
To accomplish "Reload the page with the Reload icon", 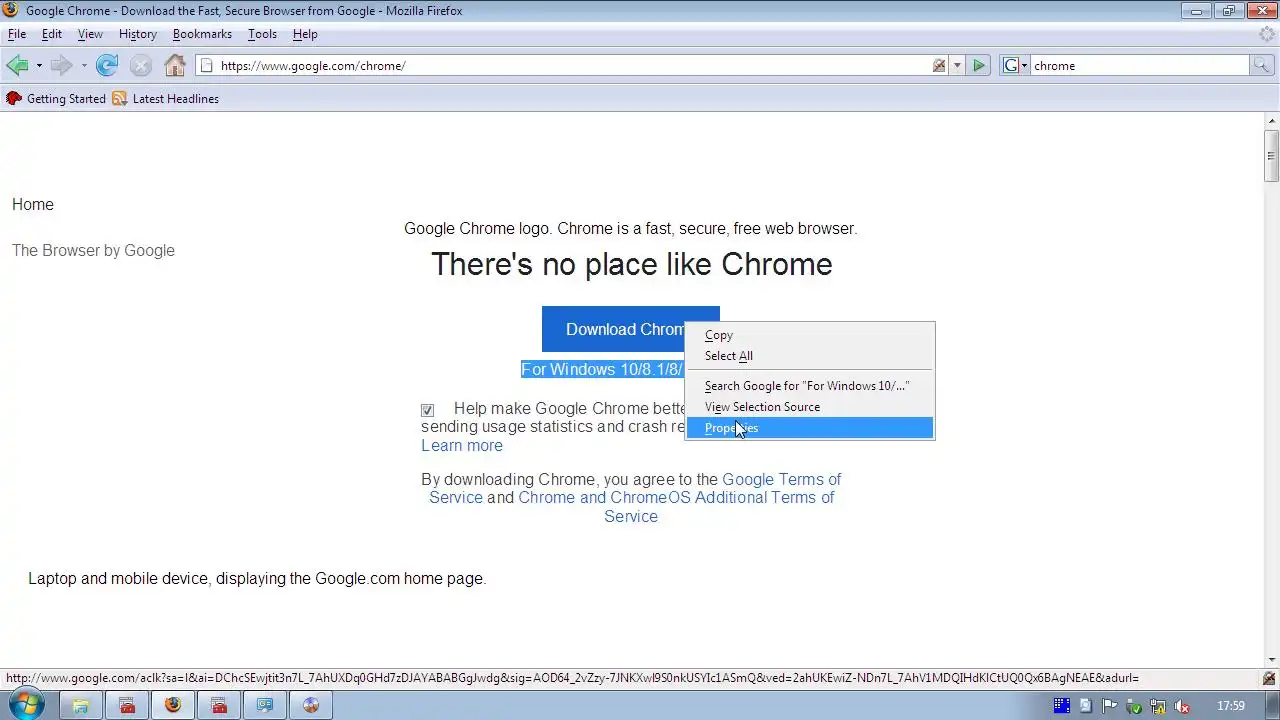I will tap(107, 66).
